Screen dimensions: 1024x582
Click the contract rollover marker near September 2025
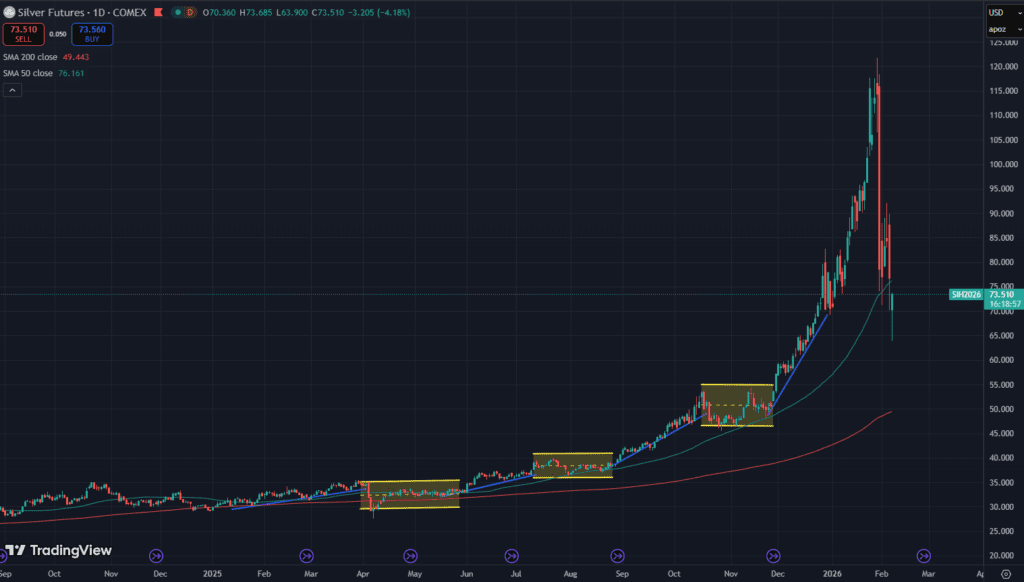click(618, 554)
